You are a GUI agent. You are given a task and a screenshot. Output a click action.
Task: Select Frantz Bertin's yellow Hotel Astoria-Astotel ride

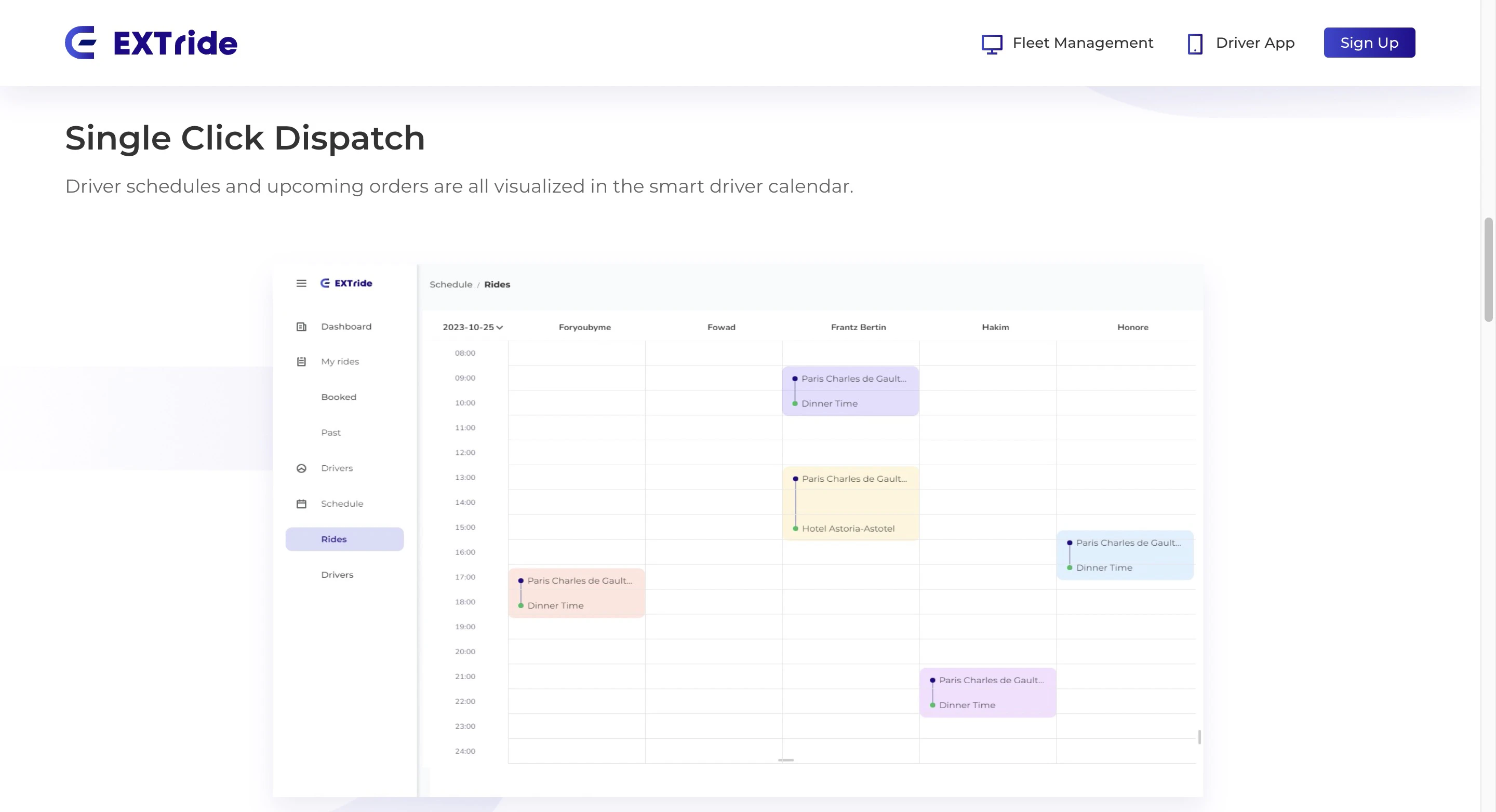coord(850,504)
